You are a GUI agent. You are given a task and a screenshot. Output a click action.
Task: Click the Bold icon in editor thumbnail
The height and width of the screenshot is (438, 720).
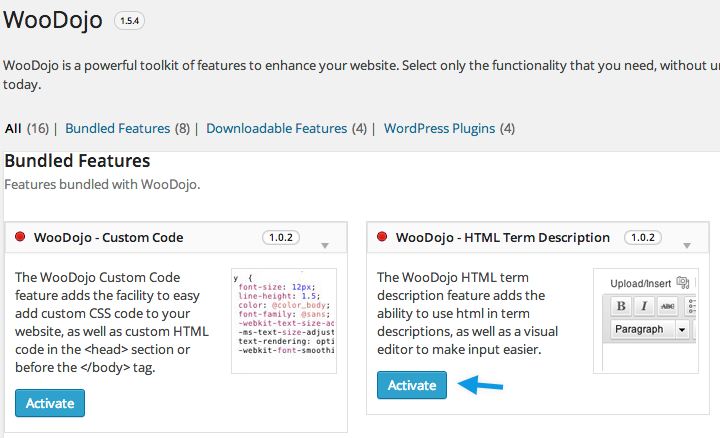tap(621, 306)
